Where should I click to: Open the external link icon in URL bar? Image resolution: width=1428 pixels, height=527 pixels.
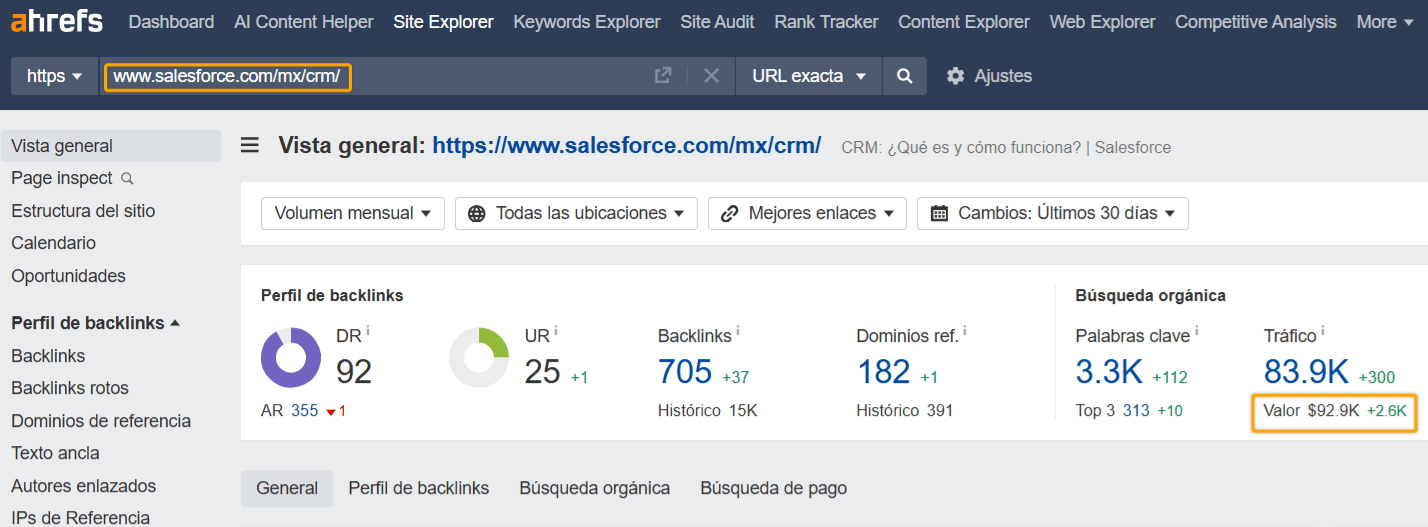662,76
